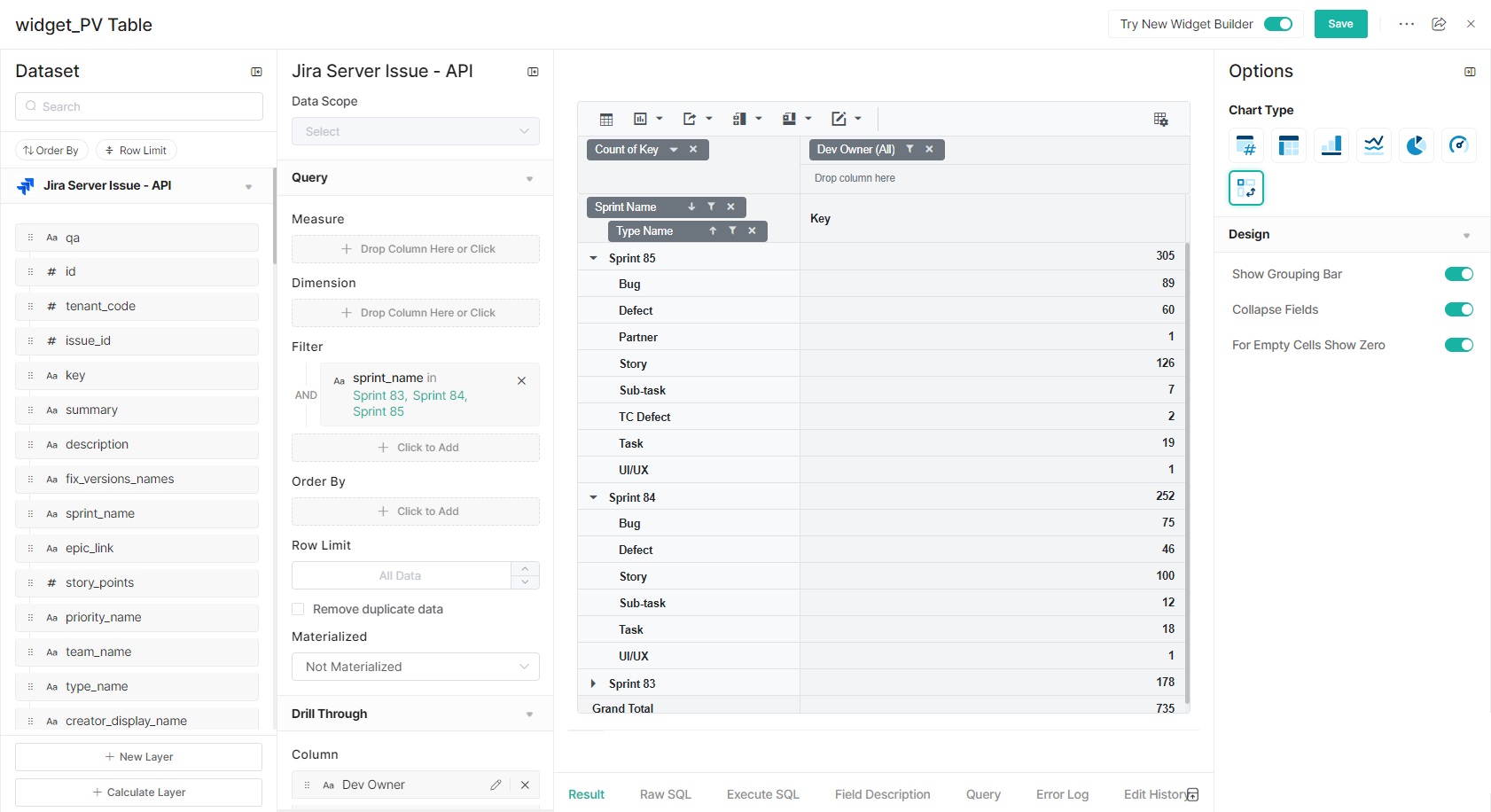Open pivot table field settings icon
Screen dimensions: 1491x812
point(1160,119)
